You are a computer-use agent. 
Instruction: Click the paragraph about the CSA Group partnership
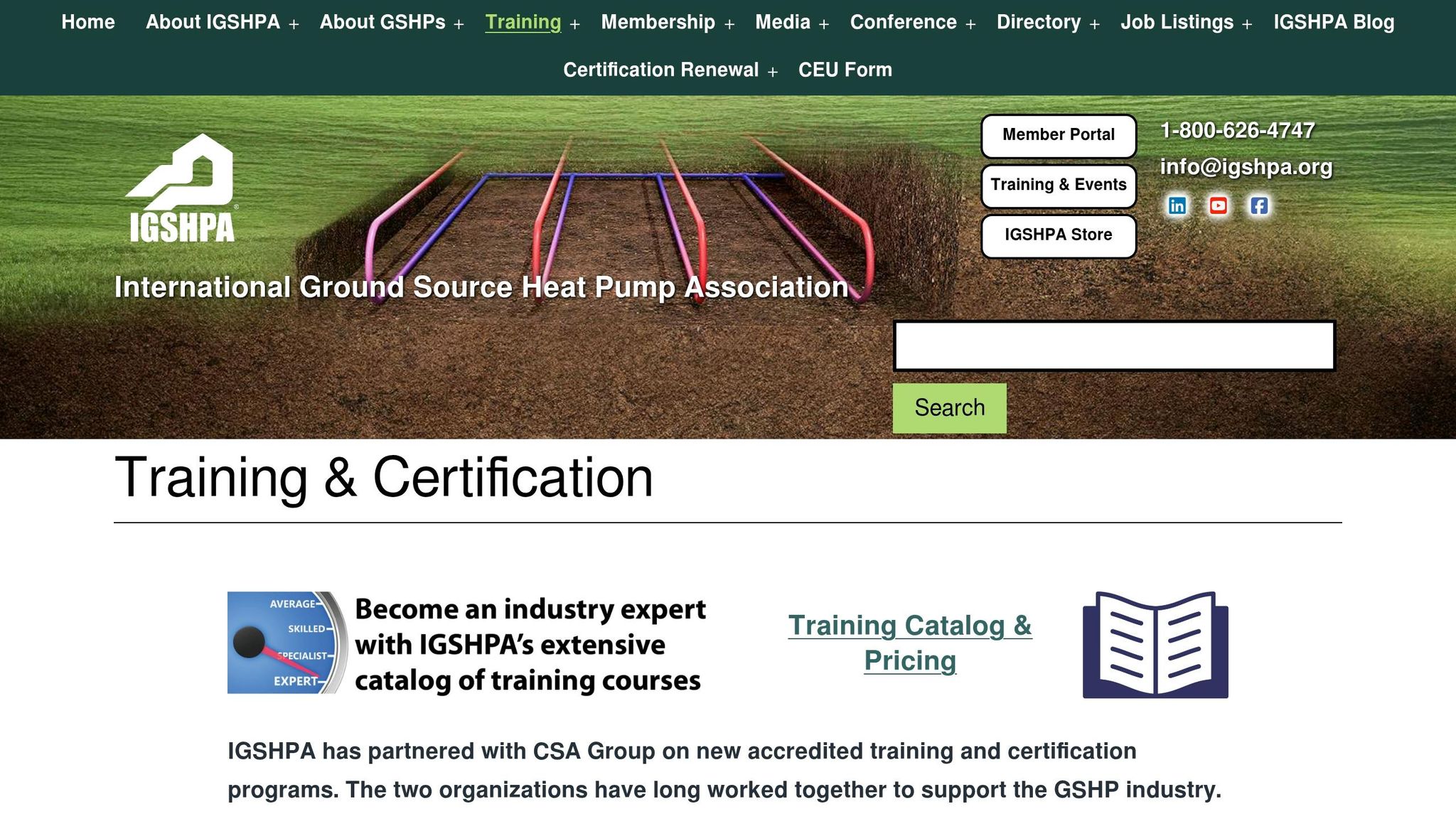tap(724, 770)
